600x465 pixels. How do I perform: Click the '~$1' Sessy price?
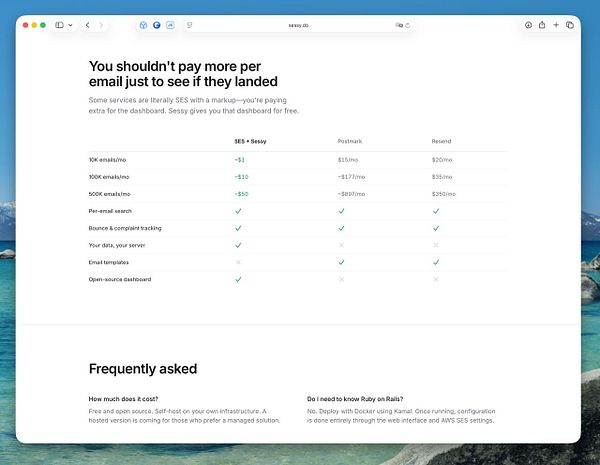[x=240, y=160]
